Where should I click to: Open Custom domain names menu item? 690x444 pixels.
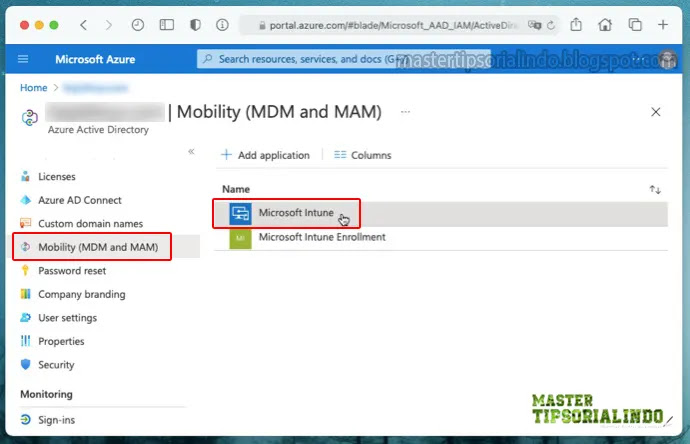click(x=90, y=224)
